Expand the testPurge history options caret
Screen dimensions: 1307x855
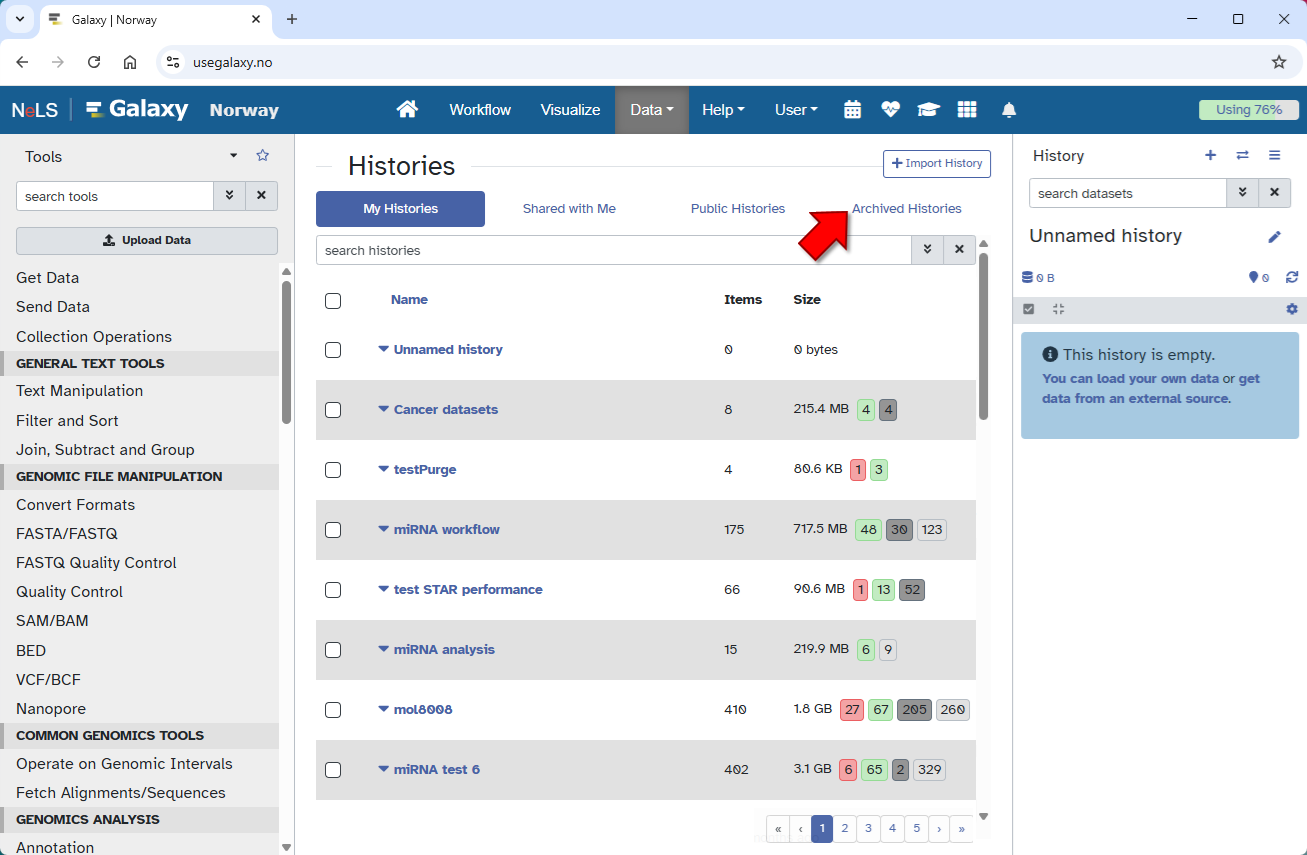coord(384,469)
